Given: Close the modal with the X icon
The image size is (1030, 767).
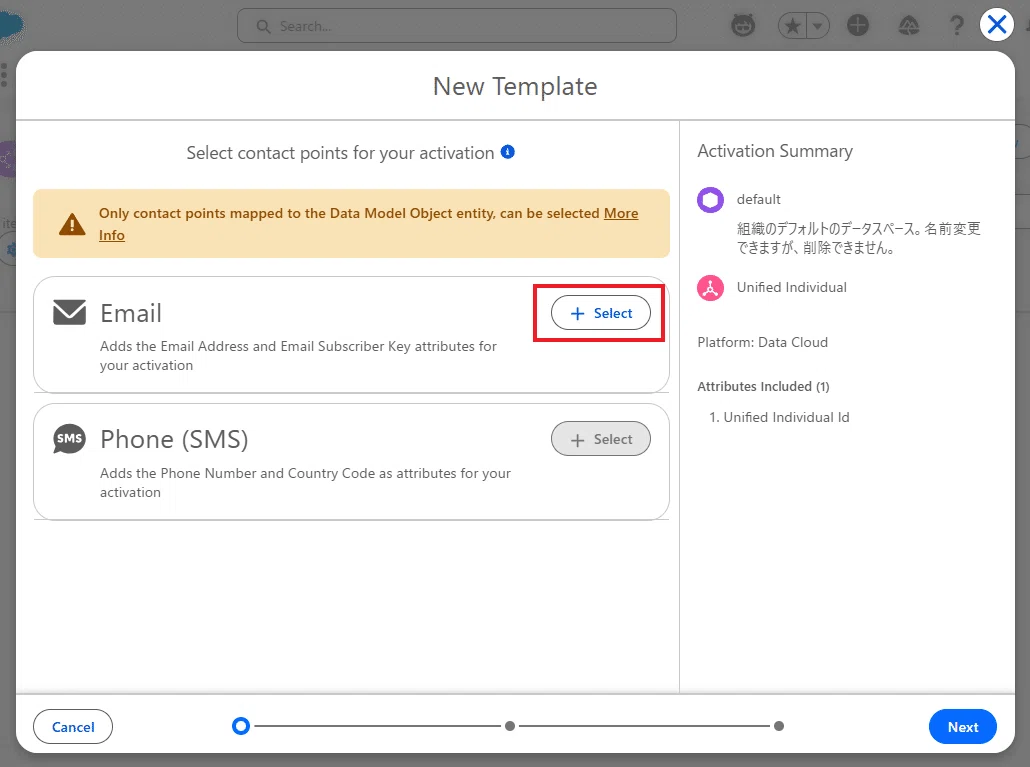Looking at the screenshot, I should (996, 25).
